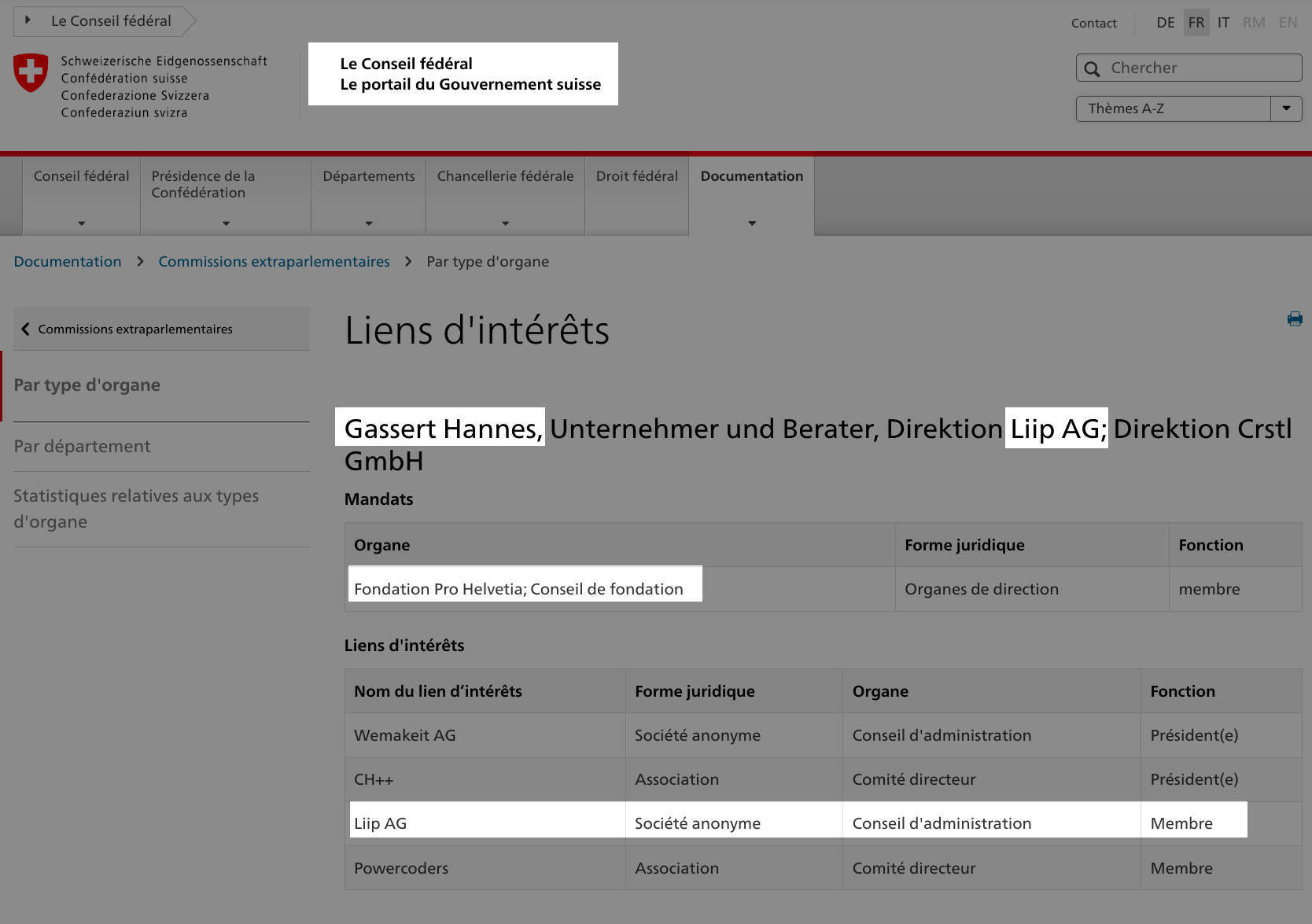
Task: Click Commissions extraparlementaires breadcrumb link
Action: (x=274, y=261)
